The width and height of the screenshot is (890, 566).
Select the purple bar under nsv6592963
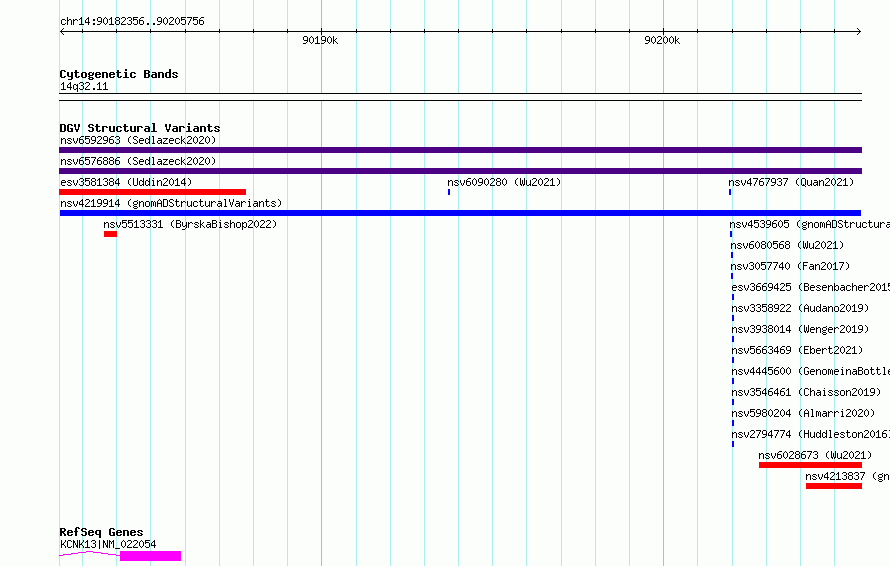460,150
